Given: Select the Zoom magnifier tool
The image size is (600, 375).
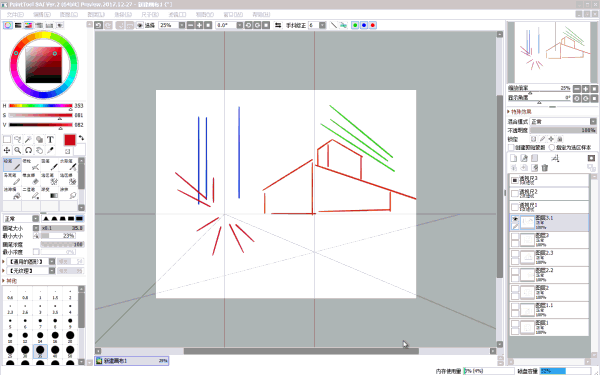Looking at the screenshot, I should pos(18,150).
